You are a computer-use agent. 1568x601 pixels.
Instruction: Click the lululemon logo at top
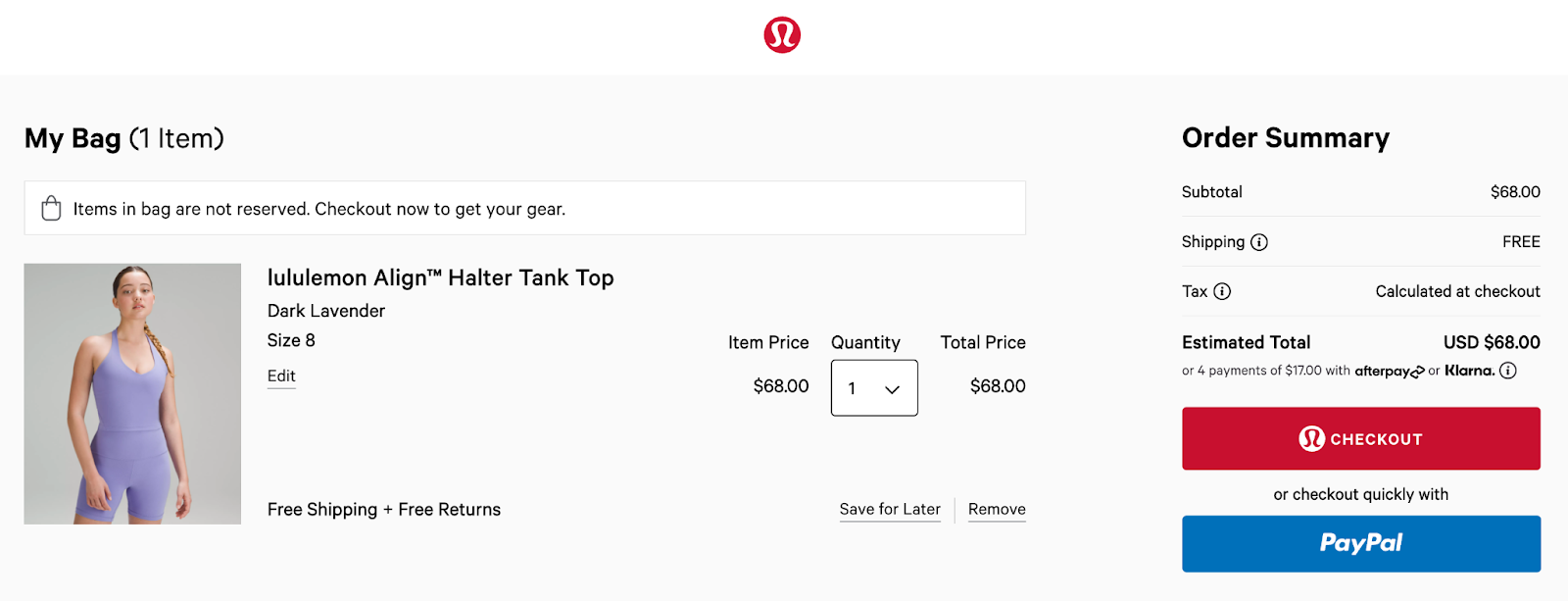tap(782, 35)
